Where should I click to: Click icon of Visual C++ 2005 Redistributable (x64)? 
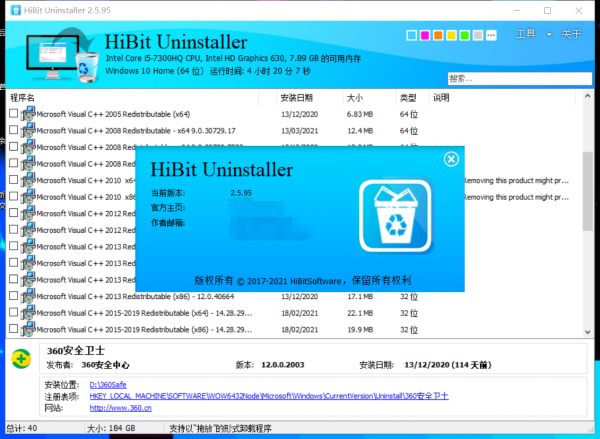point(28,115)
